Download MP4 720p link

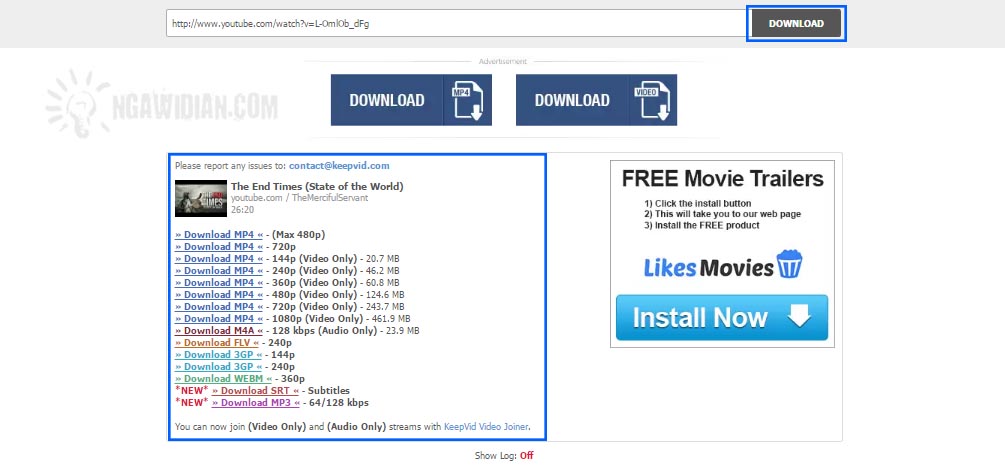(x=219, y=247)
